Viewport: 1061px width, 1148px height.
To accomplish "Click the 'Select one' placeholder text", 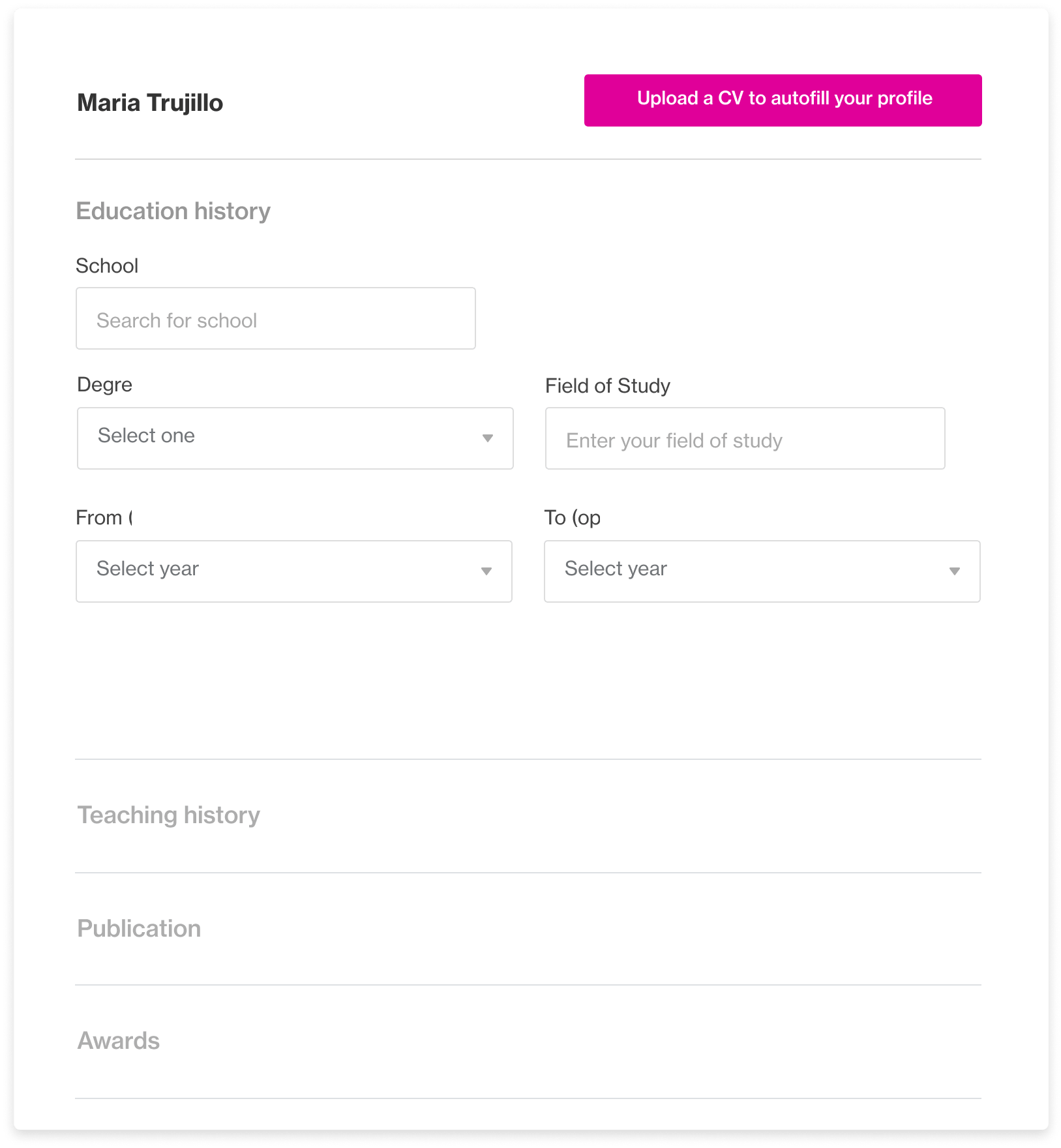I will [x=146, y=436].
